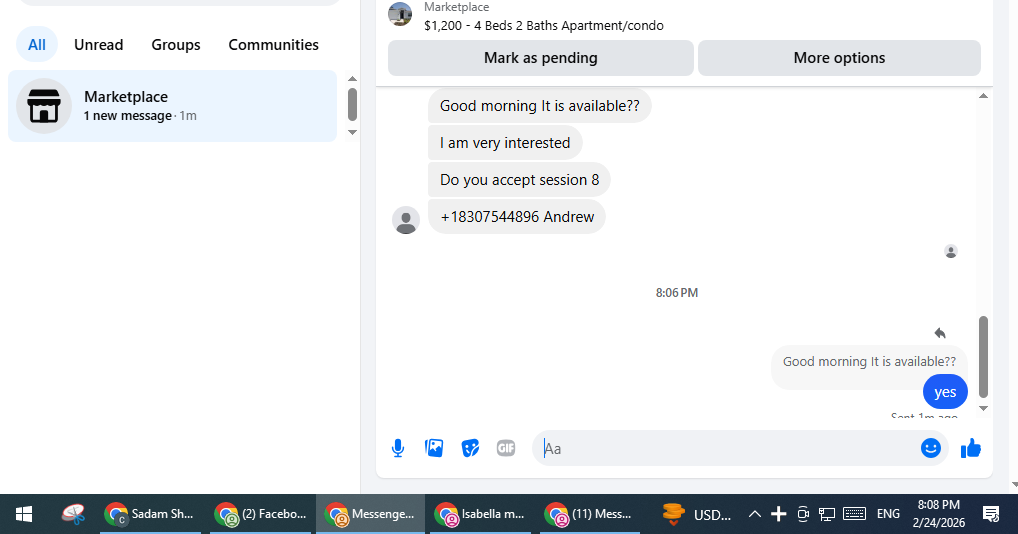Open the sticker picker icon
This screenshot has width=1018, height=534.
[470, 448]
